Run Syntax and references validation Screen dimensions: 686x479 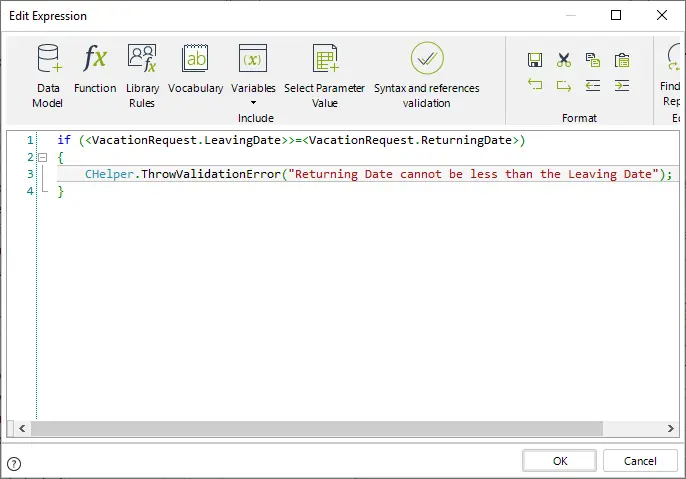point(427,75)
